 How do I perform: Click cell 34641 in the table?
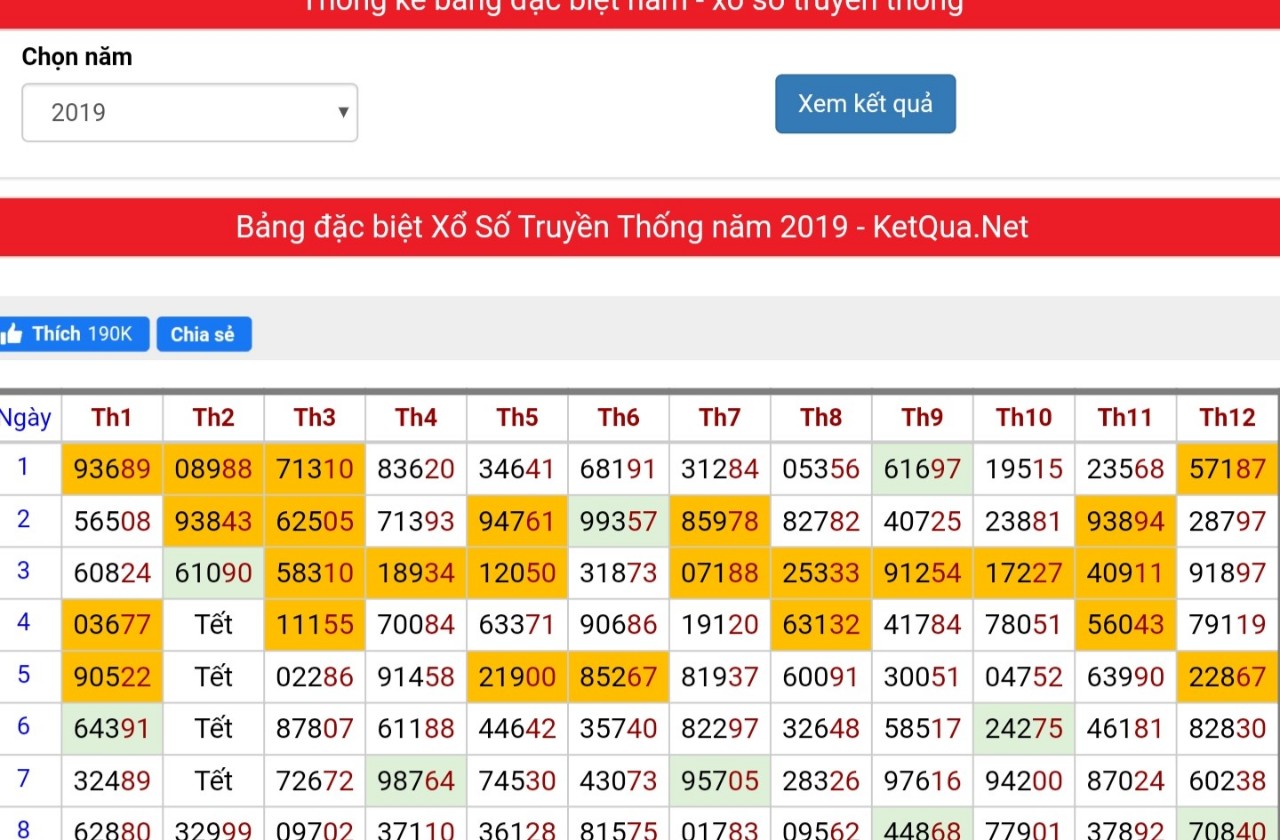pos(517,469)
